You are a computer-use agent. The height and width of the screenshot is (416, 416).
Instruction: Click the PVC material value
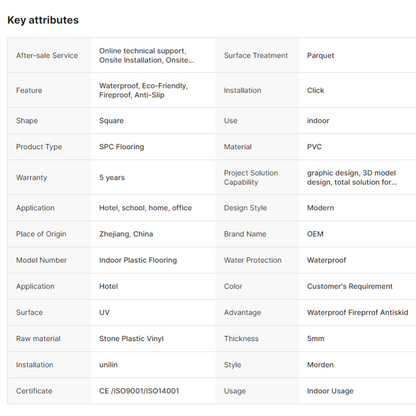[314, 147]
